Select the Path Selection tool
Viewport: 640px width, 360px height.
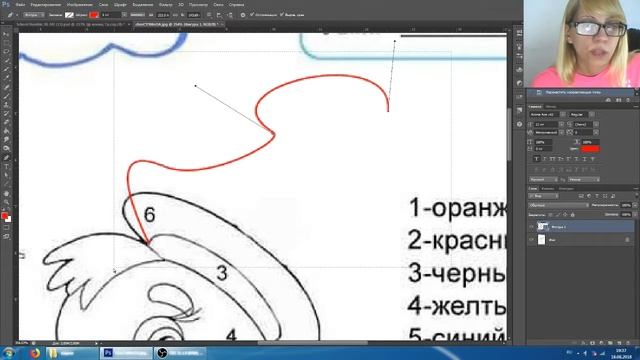point(7,176)
